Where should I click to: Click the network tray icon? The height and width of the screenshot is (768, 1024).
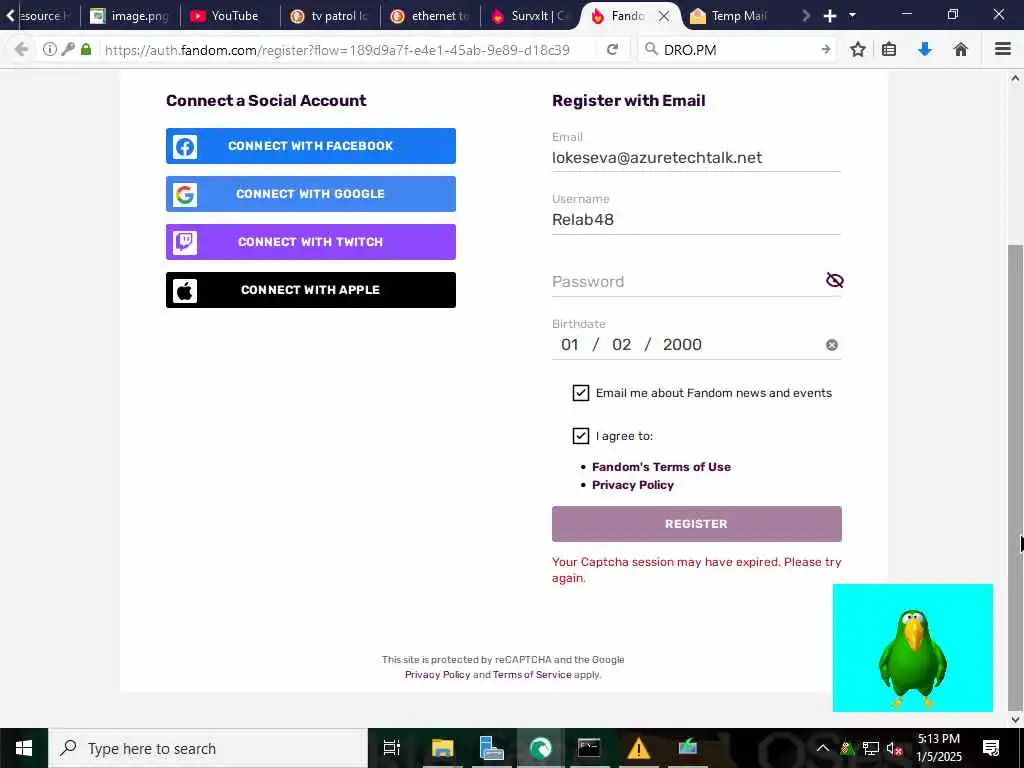pyautogui.click(x=870, y=748)
